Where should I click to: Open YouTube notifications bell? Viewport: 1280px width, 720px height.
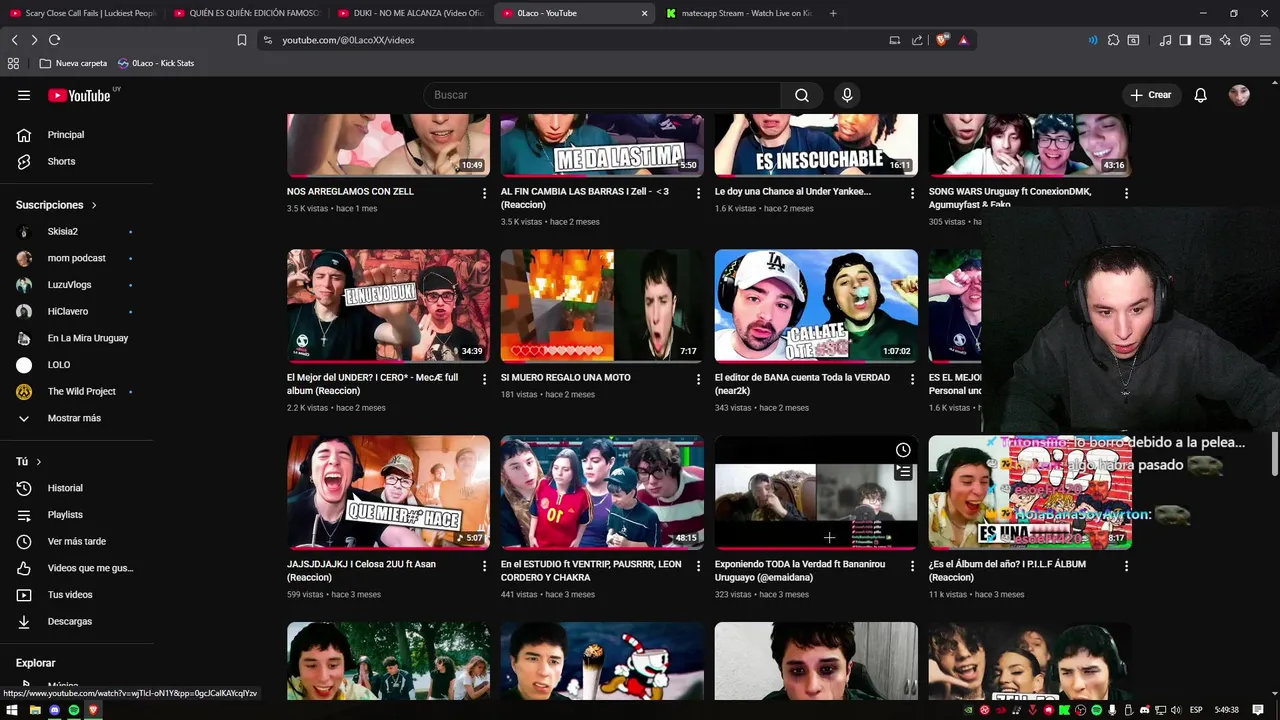[x=1201, y=95]
